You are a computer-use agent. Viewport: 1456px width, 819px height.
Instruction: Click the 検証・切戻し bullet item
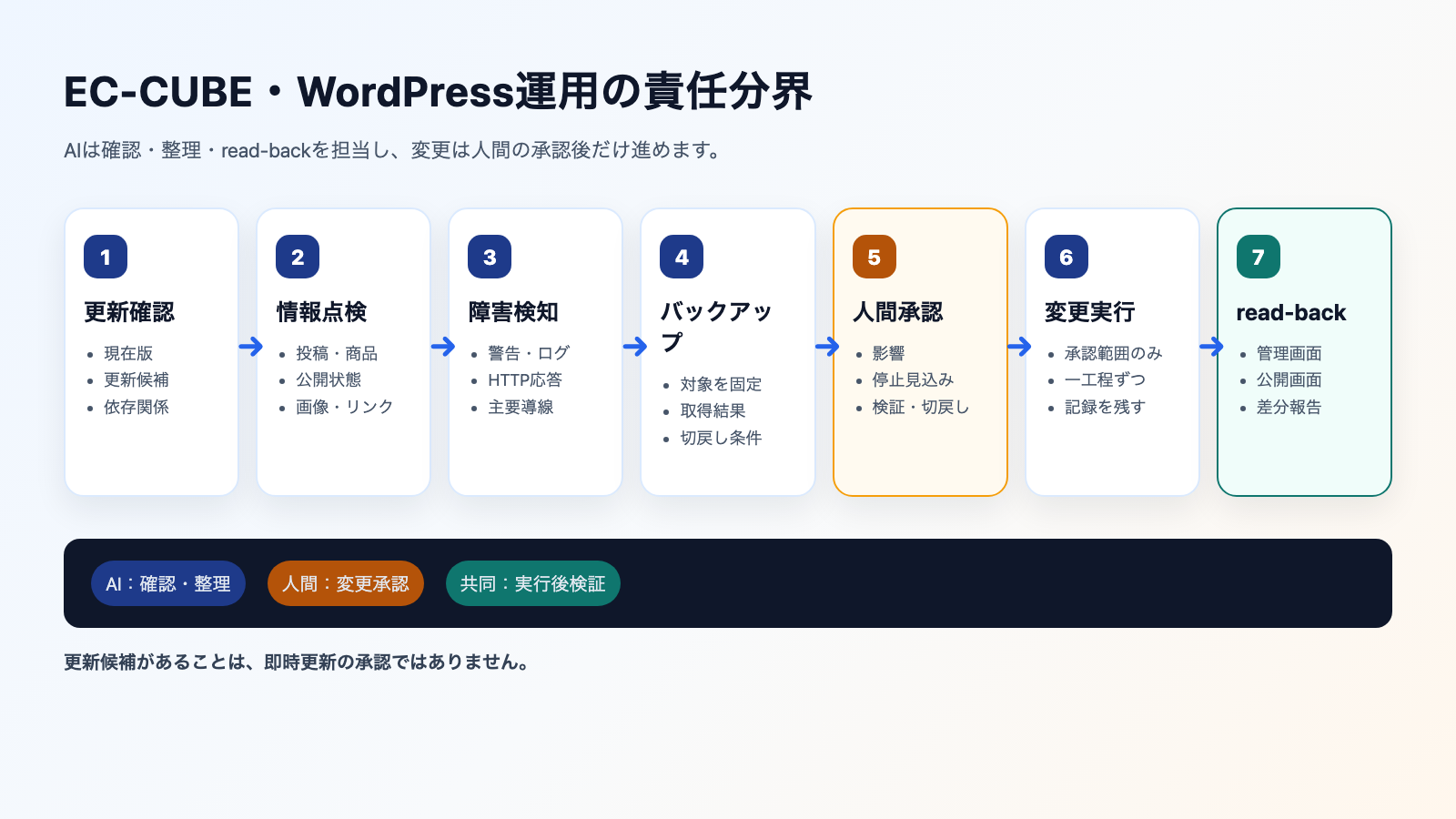[x=921, y=407]
